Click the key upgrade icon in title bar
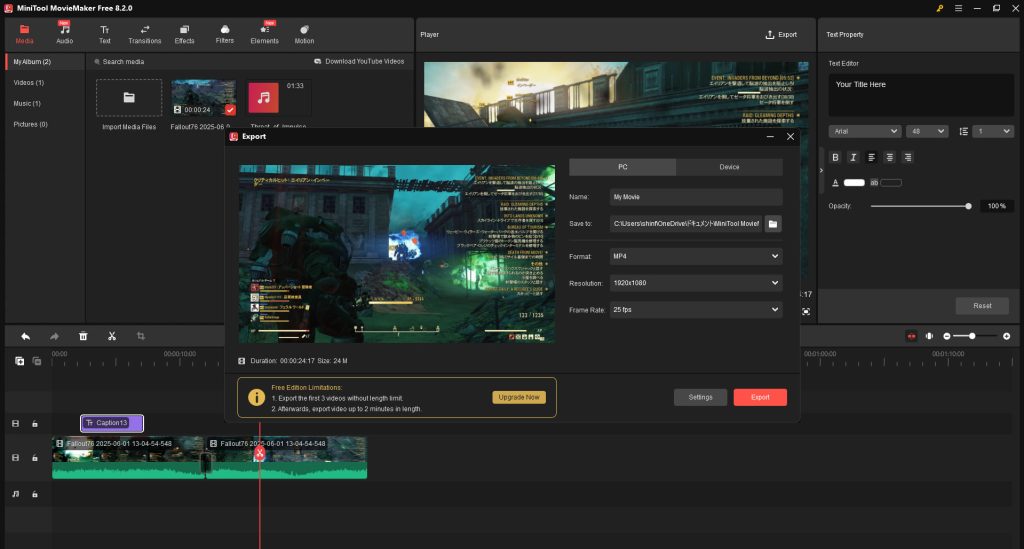Viewport: 1024px width, 549px height. pyautogui.click(x=939, y=8)
